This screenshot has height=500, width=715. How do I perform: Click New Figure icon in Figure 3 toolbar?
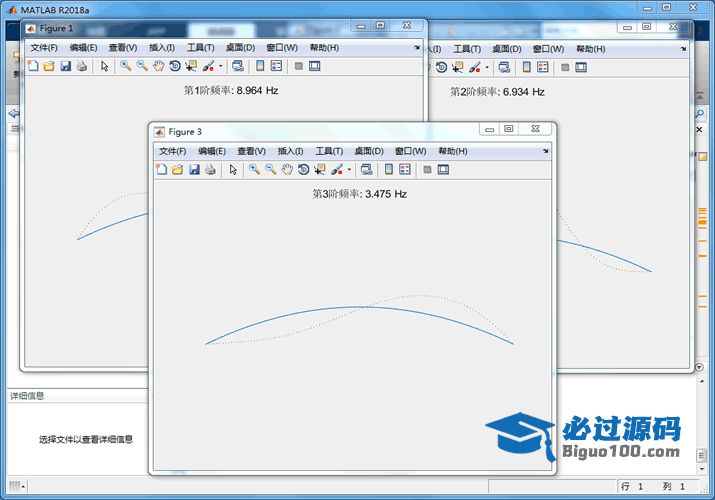pyautogui.click(x=161, y=170)
